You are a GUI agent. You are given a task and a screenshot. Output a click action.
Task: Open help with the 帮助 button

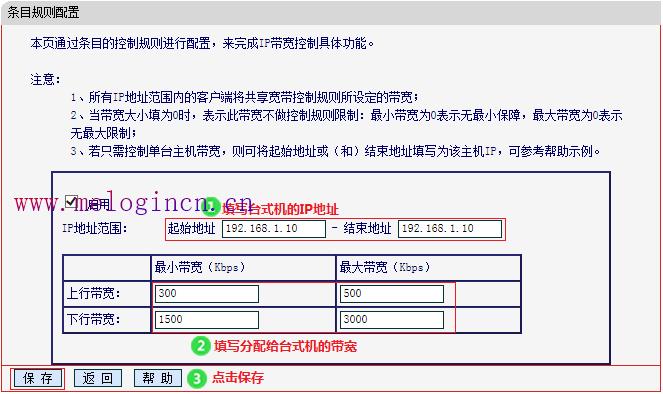coord(158,378)
